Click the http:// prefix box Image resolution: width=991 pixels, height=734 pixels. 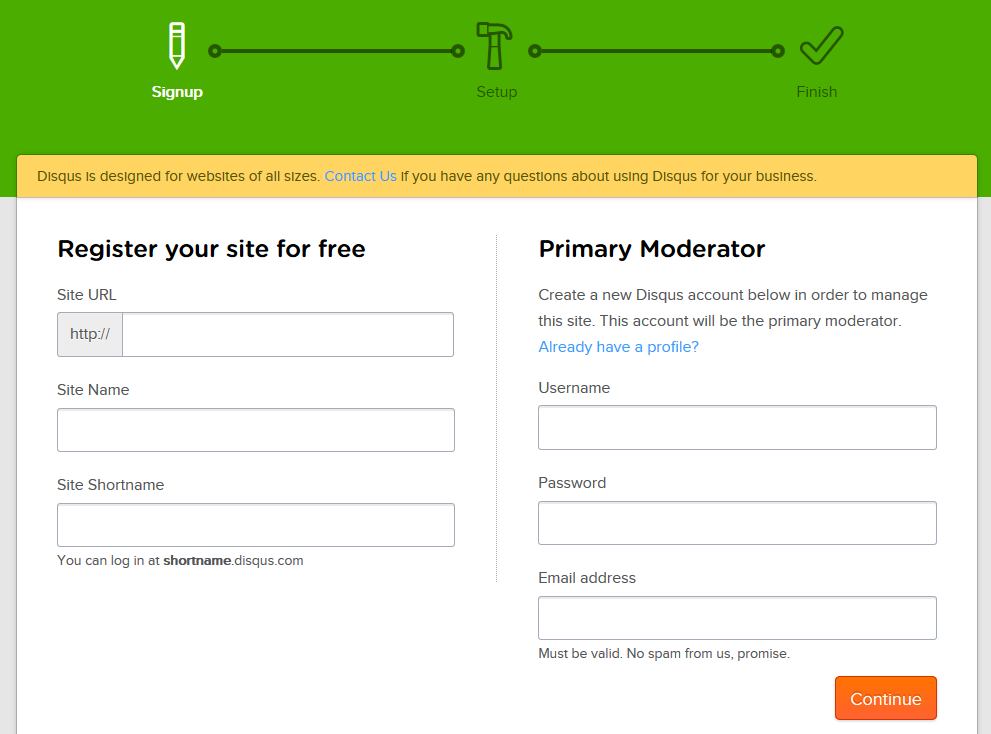[90, 334]
